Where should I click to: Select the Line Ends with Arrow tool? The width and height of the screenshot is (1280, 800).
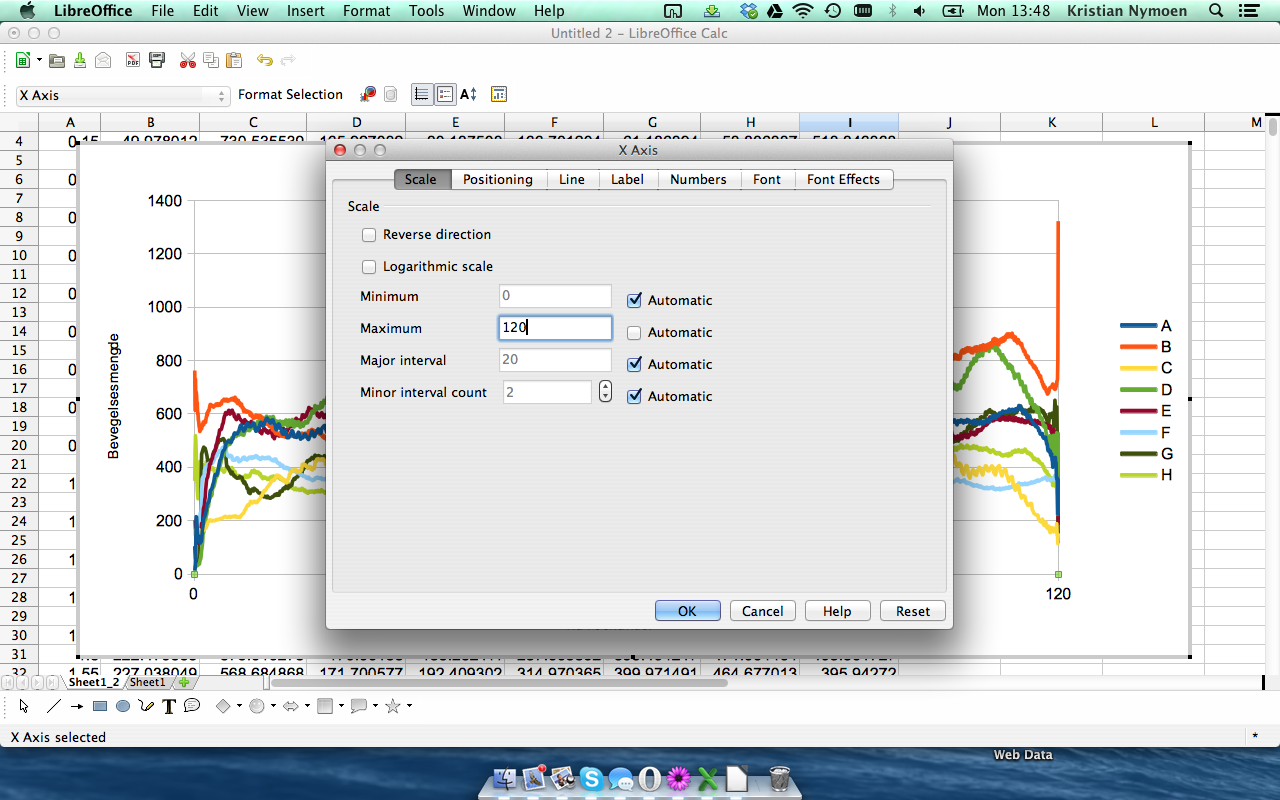point(77,706)
